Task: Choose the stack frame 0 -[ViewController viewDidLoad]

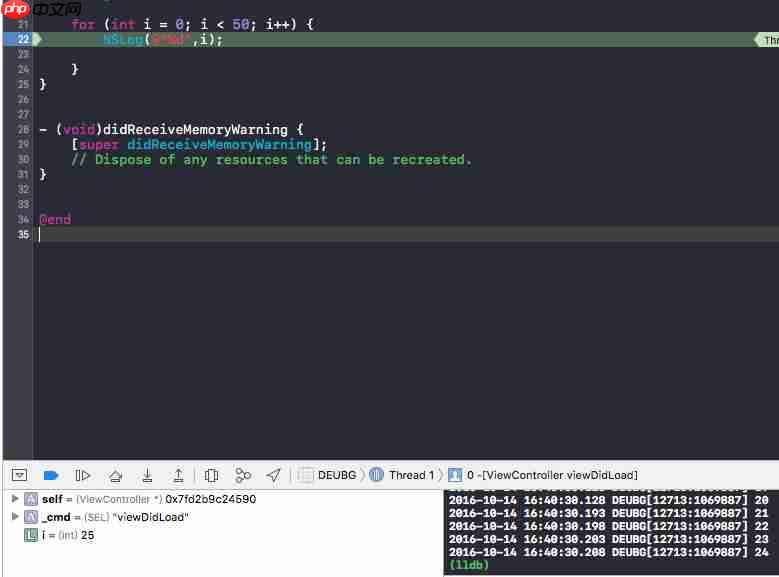Action: 552,475
